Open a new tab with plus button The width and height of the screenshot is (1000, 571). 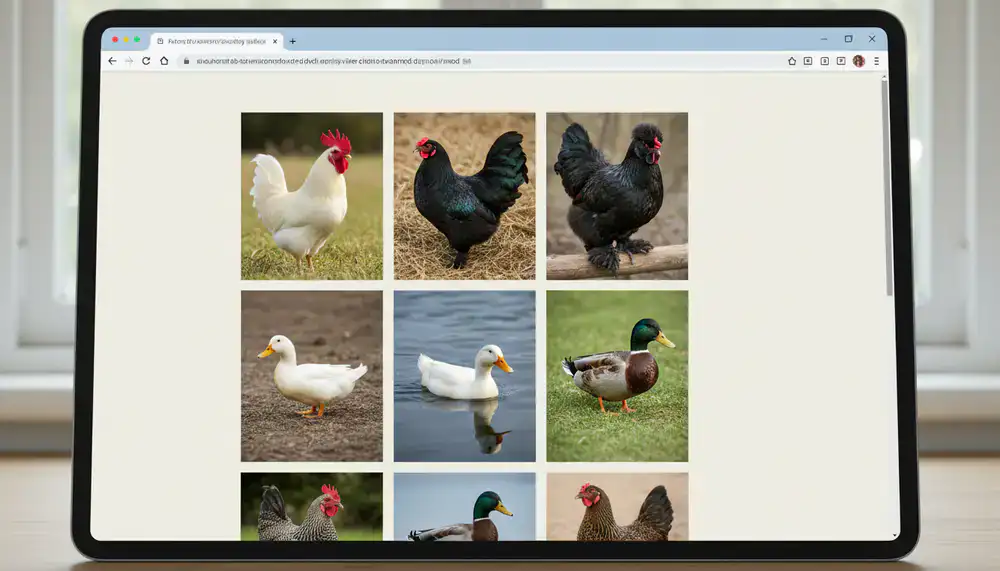(293, 41)
